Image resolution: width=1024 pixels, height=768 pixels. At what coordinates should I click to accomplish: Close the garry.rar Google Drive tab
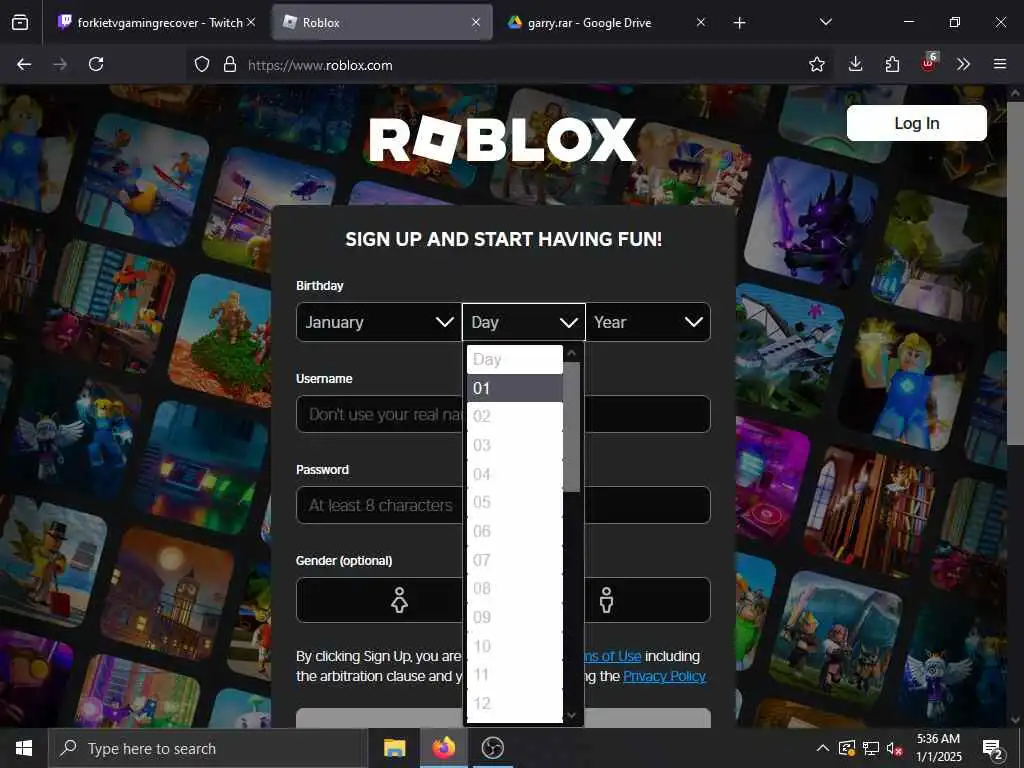pos(701,22)
